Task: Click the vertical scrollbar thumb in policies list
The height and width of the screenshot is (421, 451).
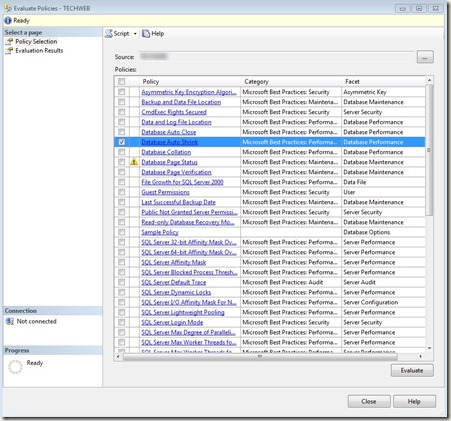Action: click(x=429, y=150)
